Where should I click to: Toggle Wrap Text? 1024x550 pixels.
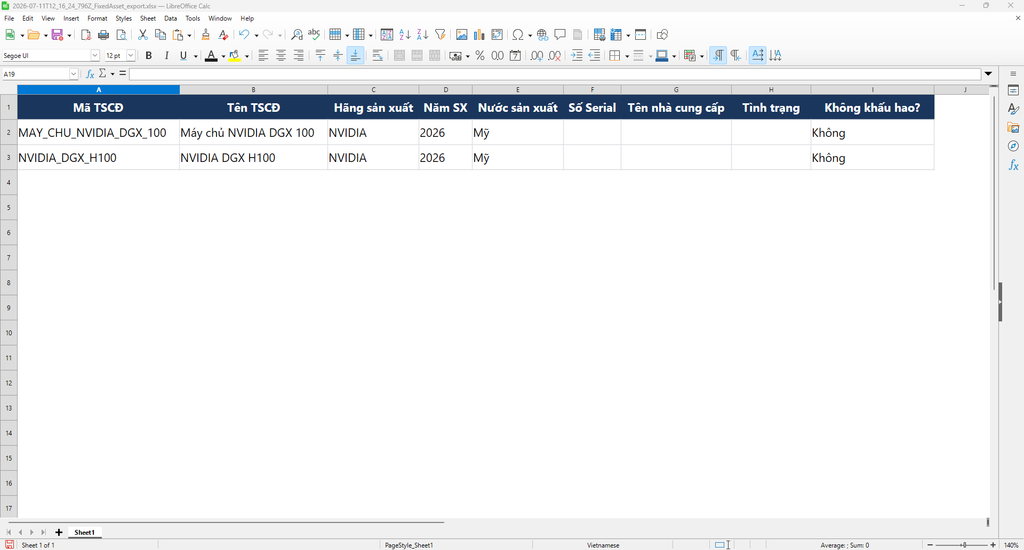click(377, 56)
